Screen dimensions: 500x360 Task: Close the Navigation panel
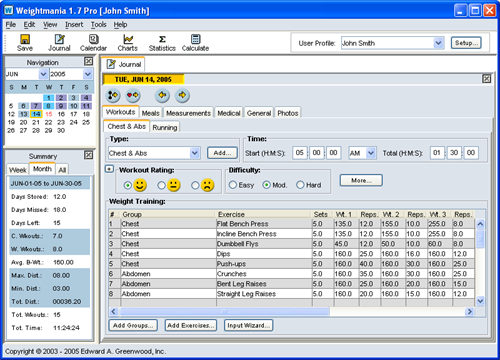(x=88, y=61)
